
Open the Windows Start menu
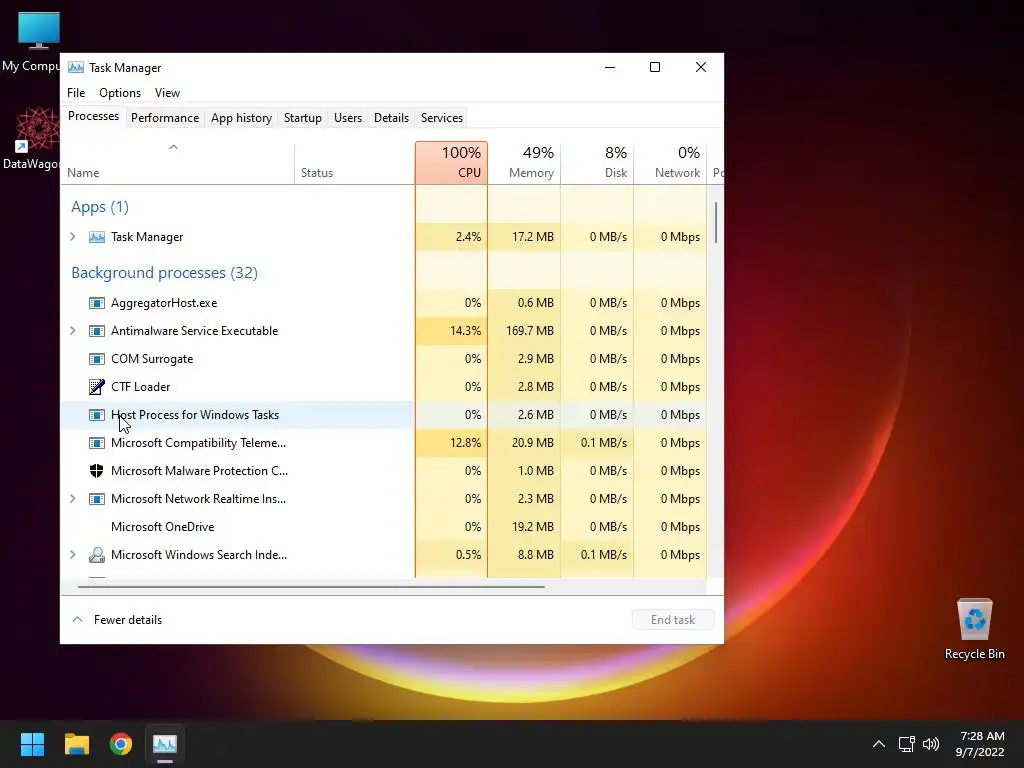pos(32,744)
